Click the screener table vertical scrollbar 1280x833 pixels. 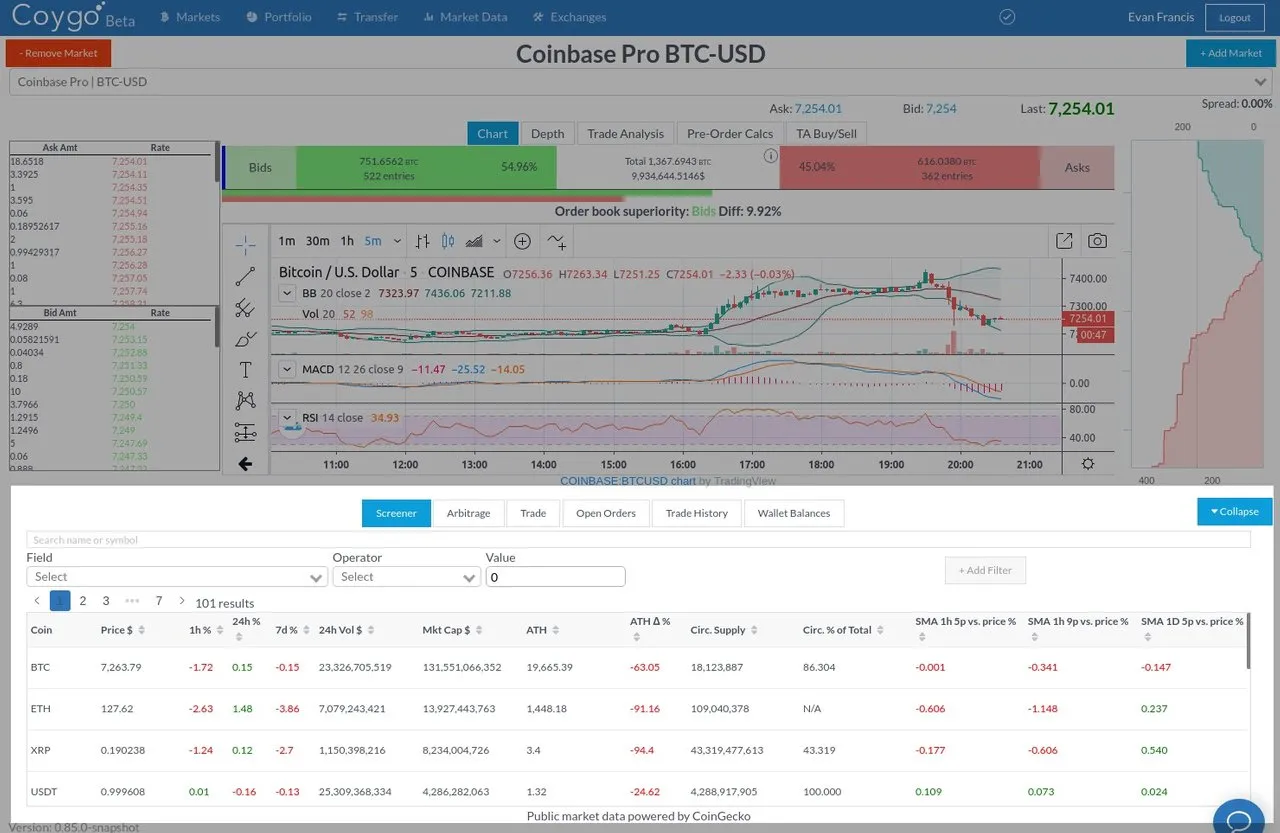click(x=1247, y=640)
